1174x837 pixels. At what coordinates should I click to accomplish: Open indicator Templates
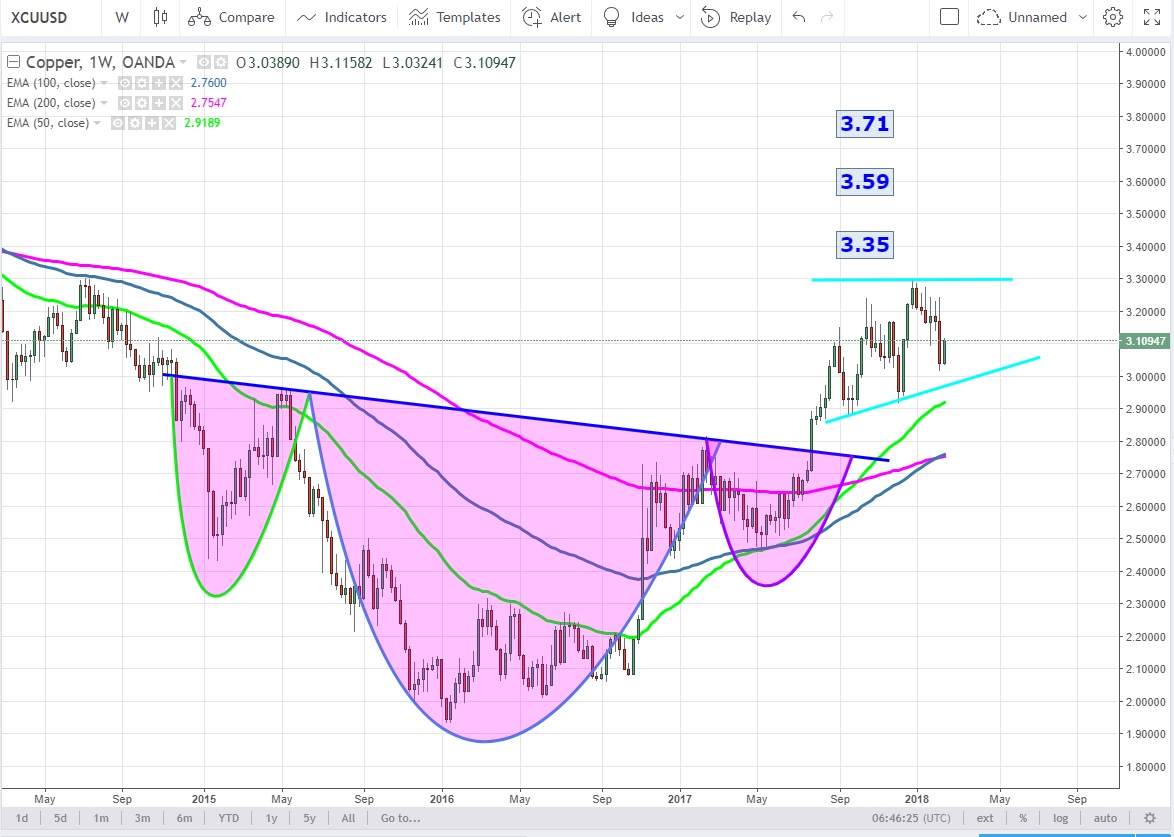coord(455,17)
